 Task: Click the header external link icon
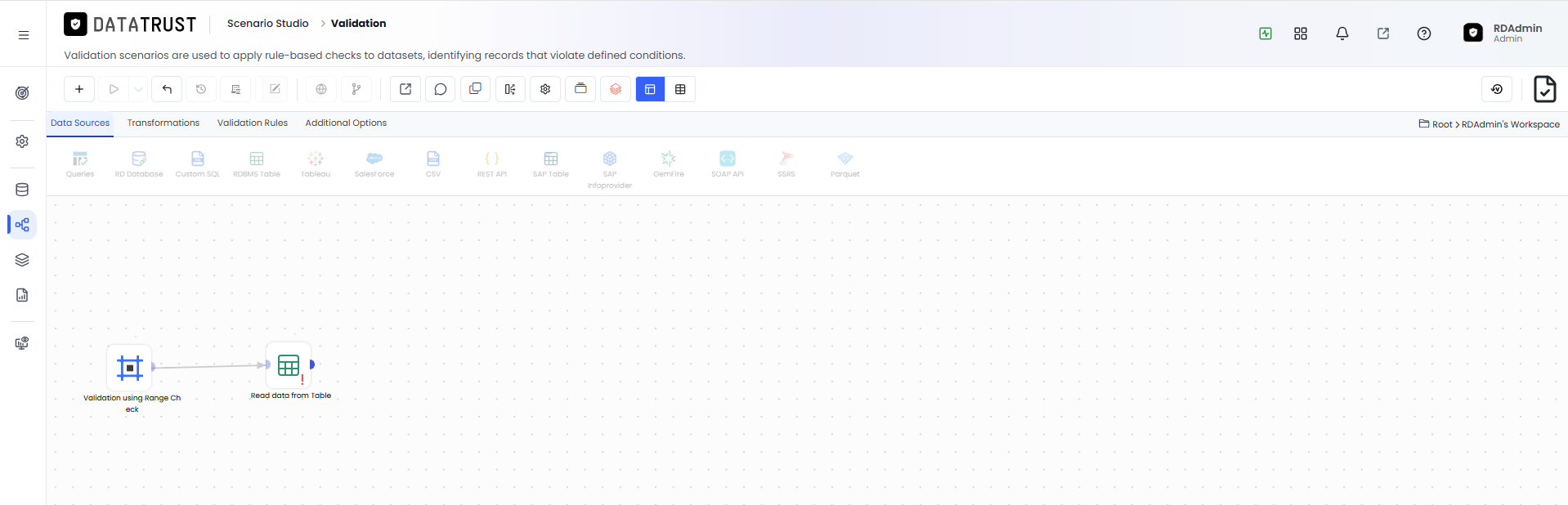click(1383, 34)
